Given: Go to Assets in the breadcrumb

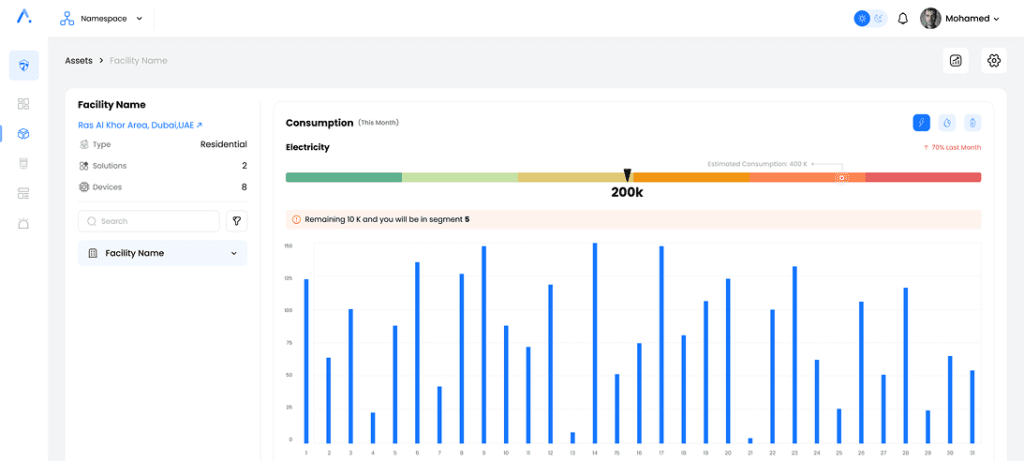Looking at the screenshot, I should point(79,61).
